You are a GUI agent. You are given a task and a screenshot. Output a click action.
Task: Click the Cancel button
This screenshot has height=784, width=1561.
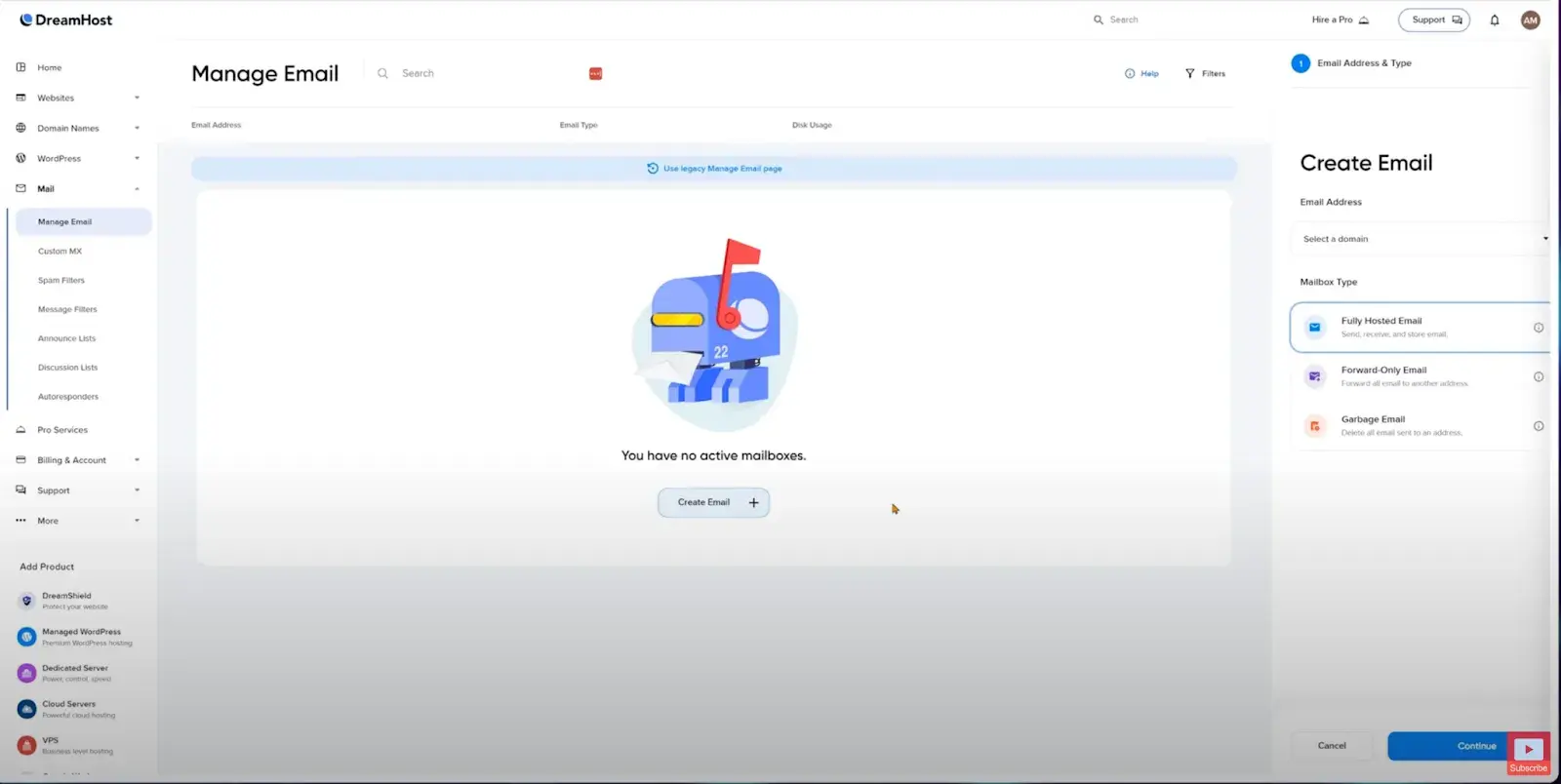(1332, 746)
